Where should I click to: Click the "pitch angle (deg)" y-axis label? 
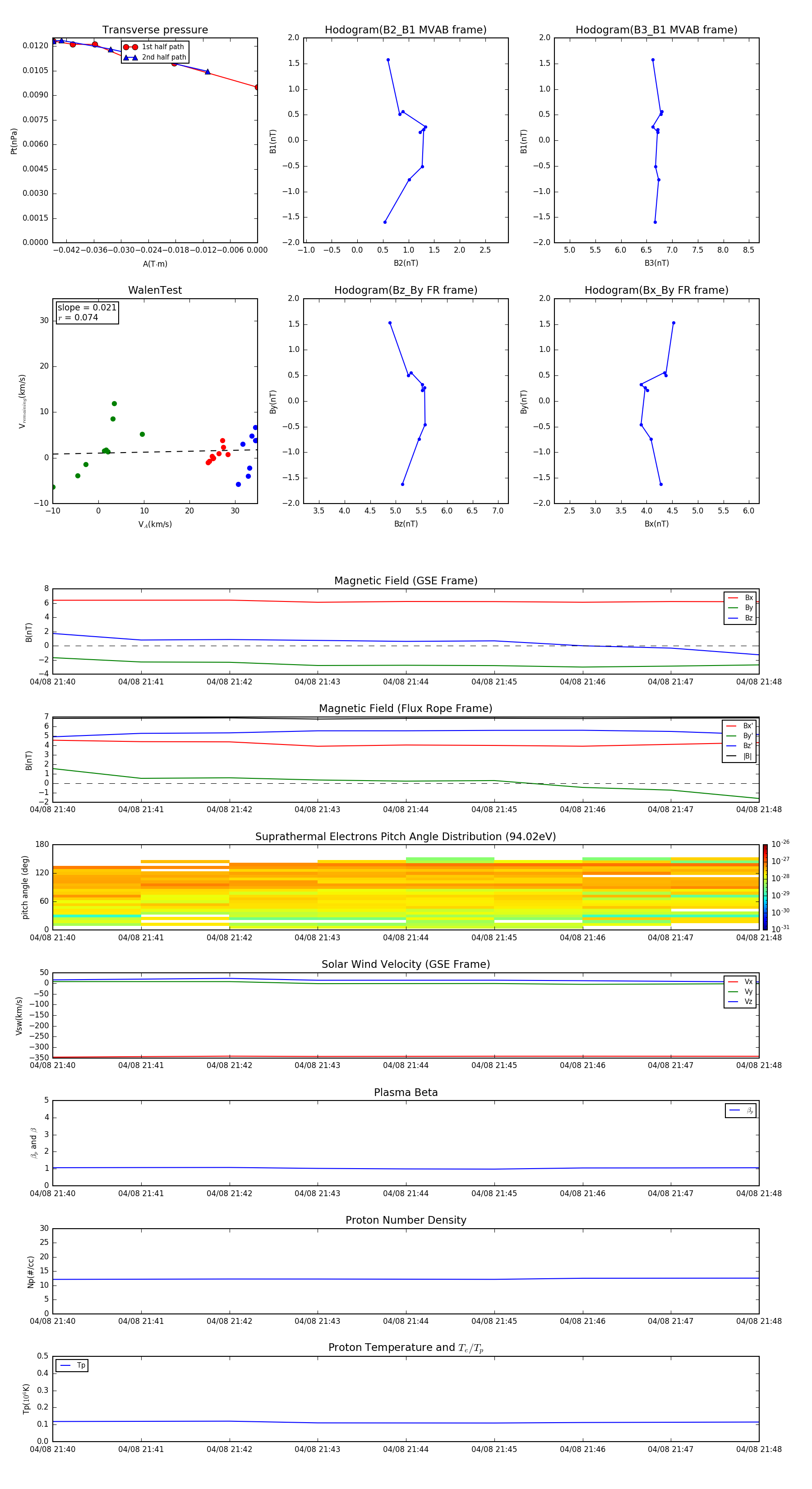(25, 887)
